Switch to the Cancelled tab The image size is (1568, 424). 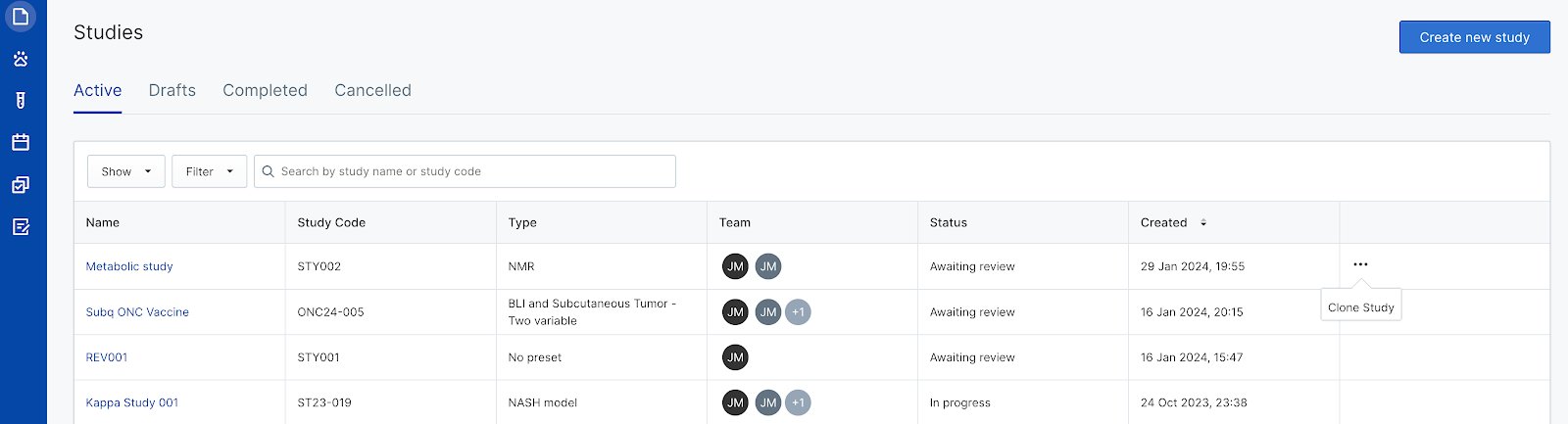pos(372,90)
